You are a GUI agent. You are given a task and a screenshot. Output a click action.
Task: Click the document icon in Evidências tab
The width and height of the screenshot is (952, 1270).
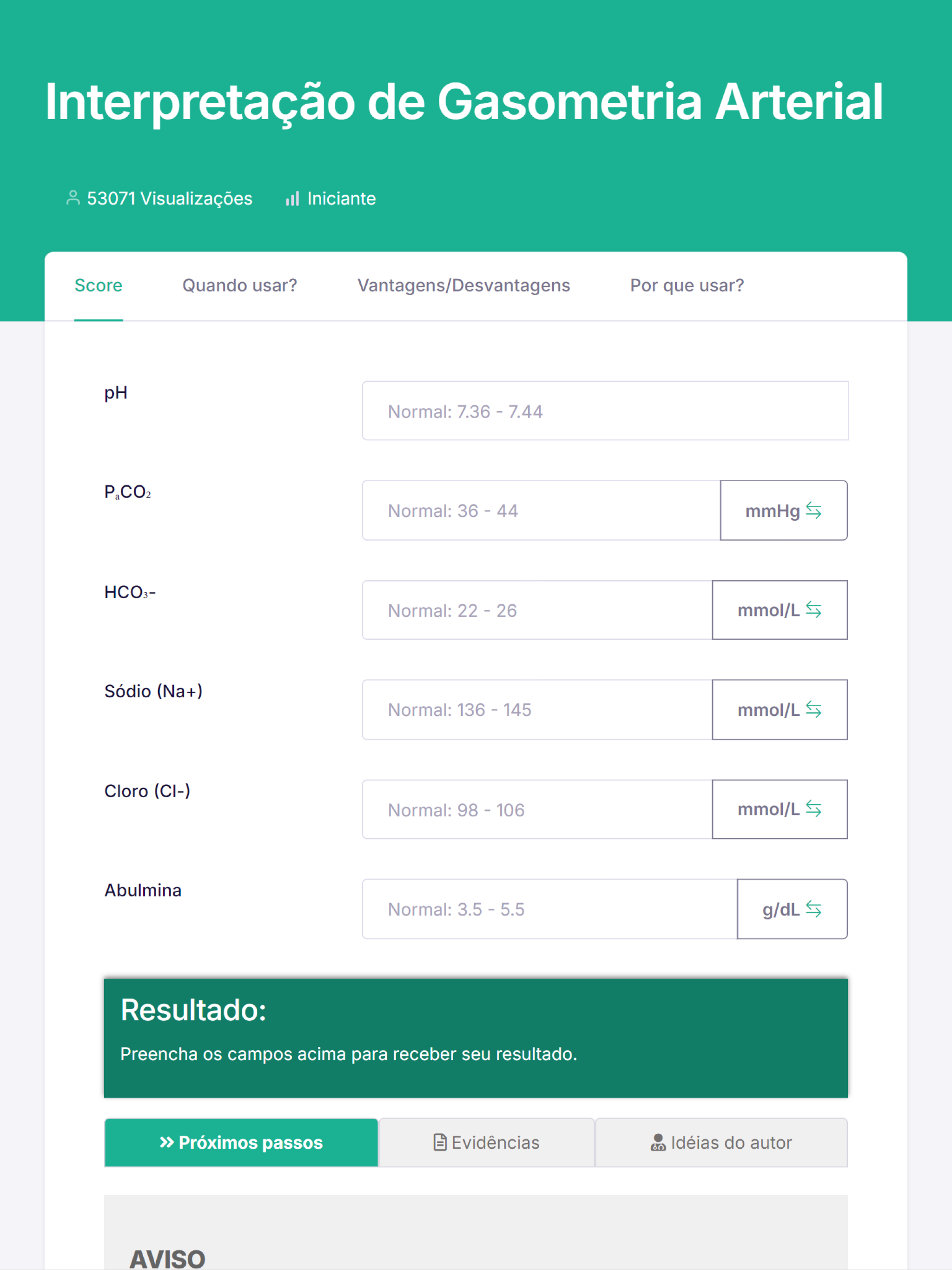tap(440, 1143)
